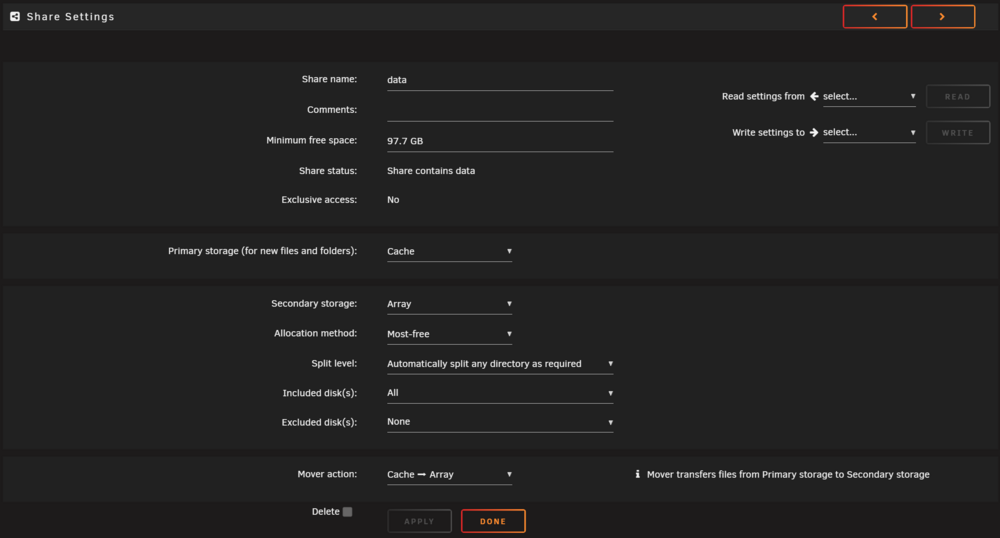Screen dimensions: 1000x538
Task: Click the Share name field containing data
Action: 500,80
